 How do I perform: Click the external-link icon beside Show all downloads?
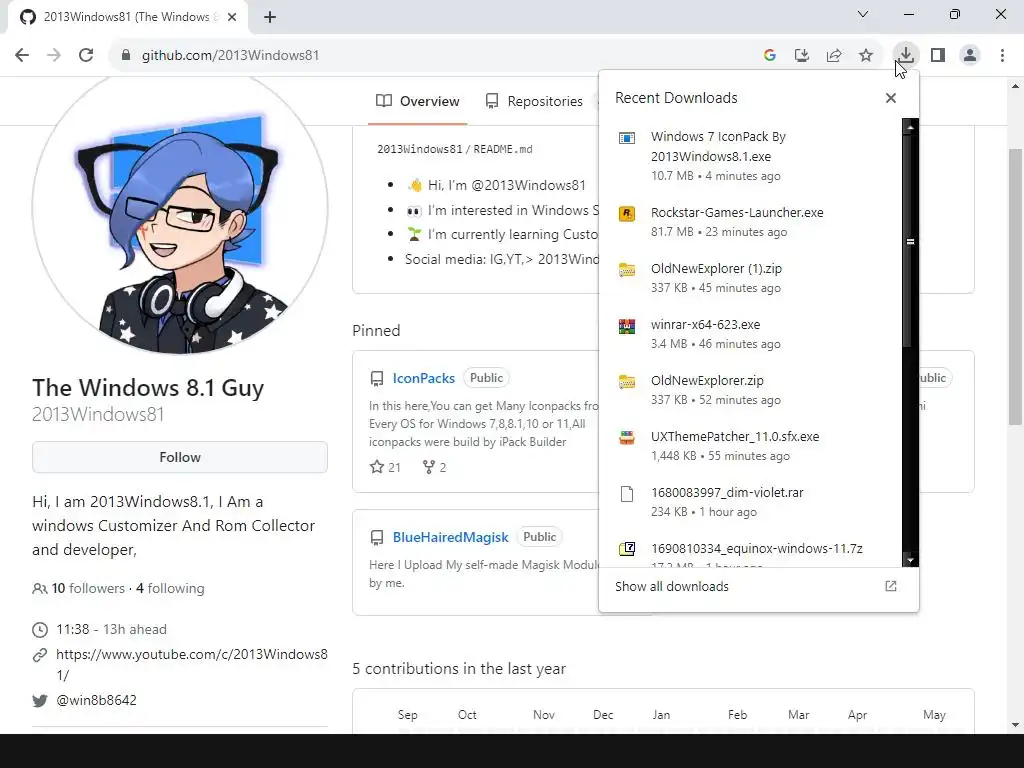click(891, 586)
